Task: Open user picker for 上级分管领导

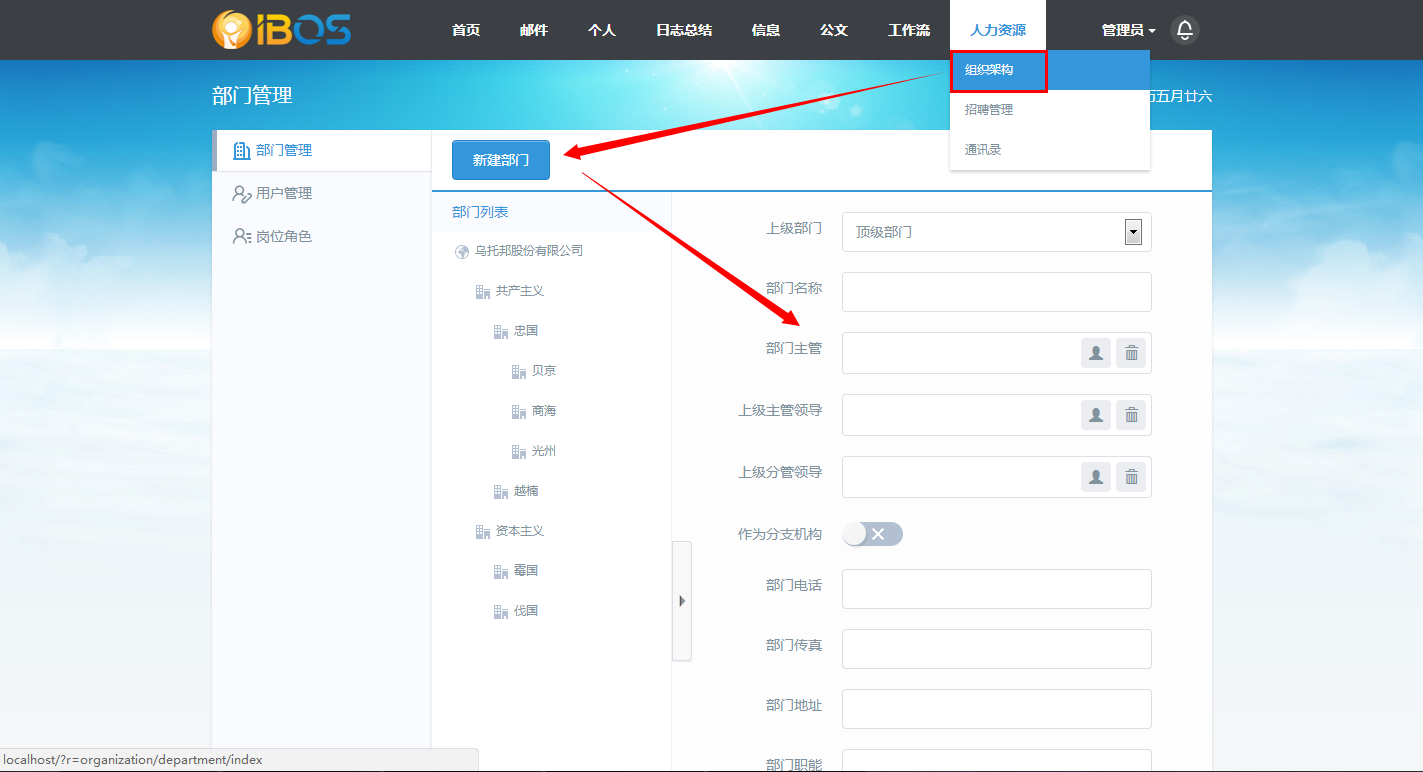Action: (1096, 477)
